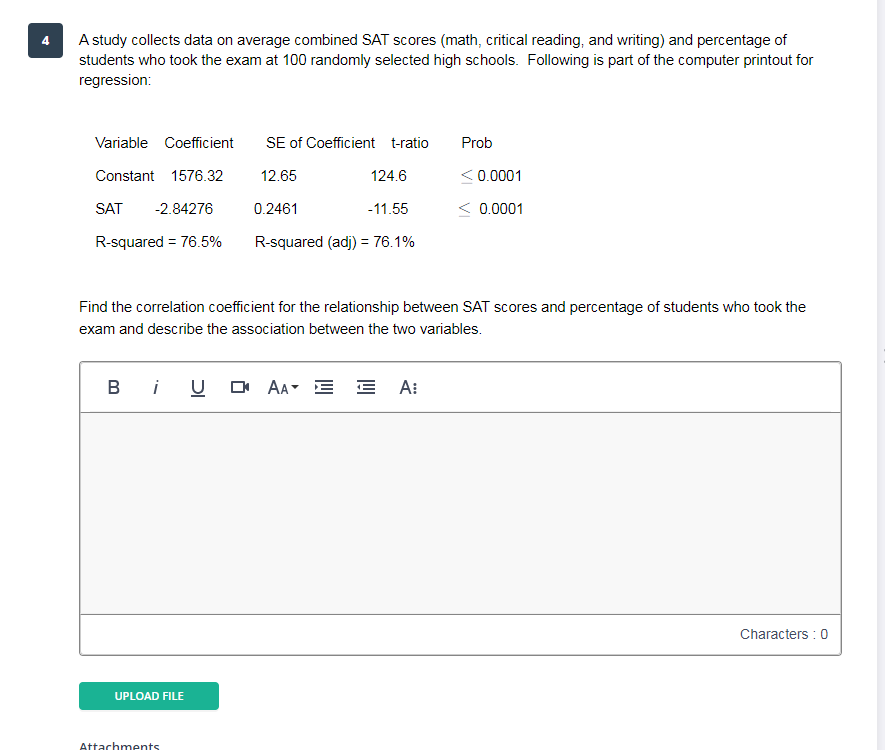The height and width of the screenshot is (750, 885).
Task: Select the Prob column header
Action: pyautogui.click(x=476, y=142)
